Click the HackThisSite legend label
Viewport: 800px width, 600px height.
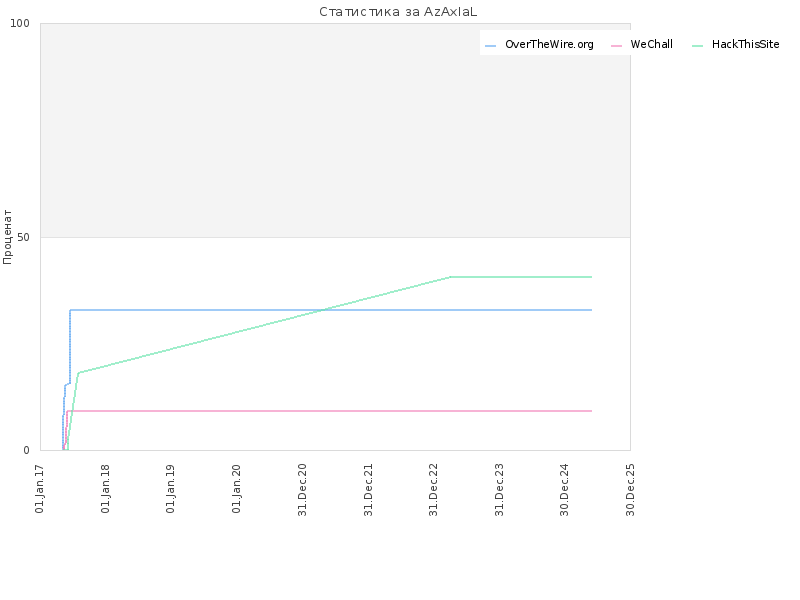tap(745, 44)
